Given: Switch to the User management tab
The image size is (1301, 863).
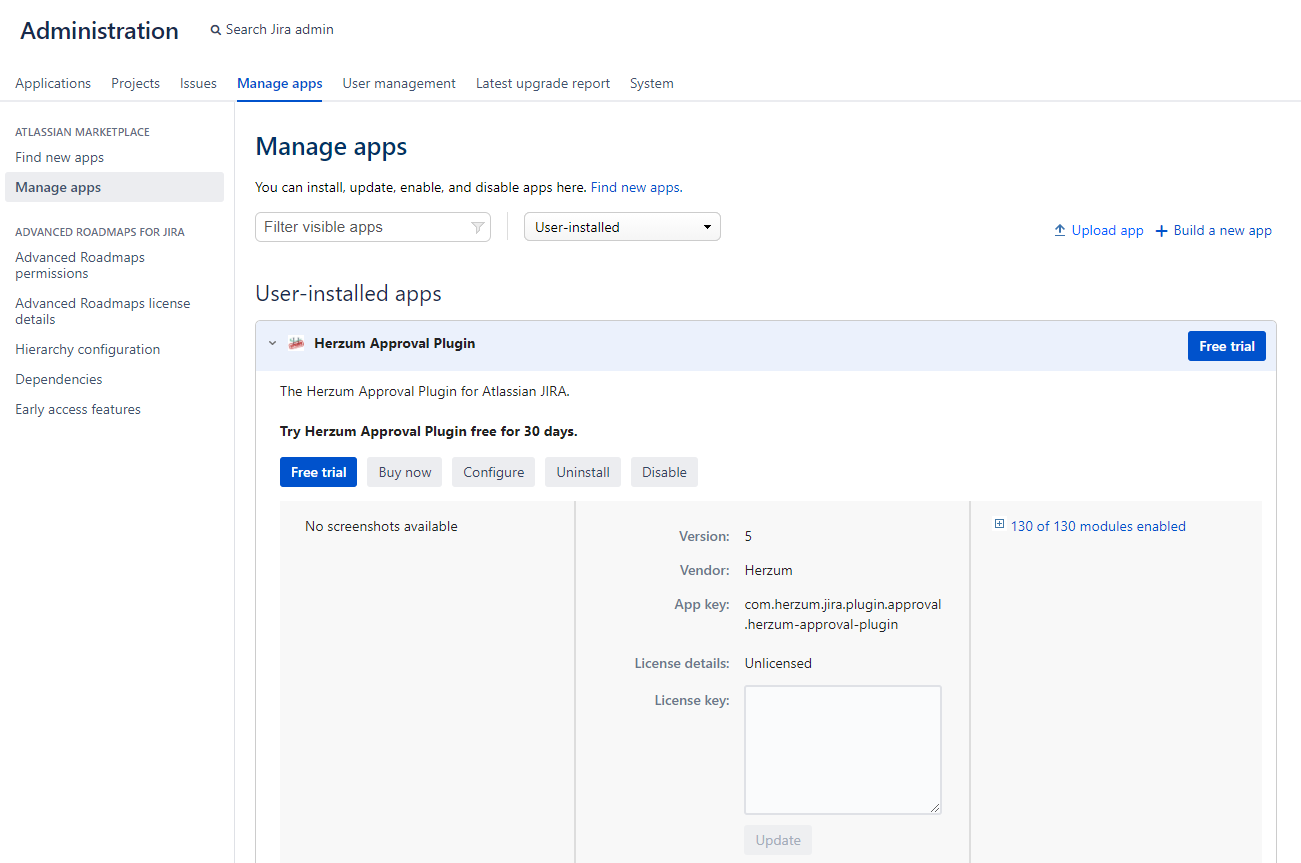Looking at the screenshot, I should [x=399, y=84].
